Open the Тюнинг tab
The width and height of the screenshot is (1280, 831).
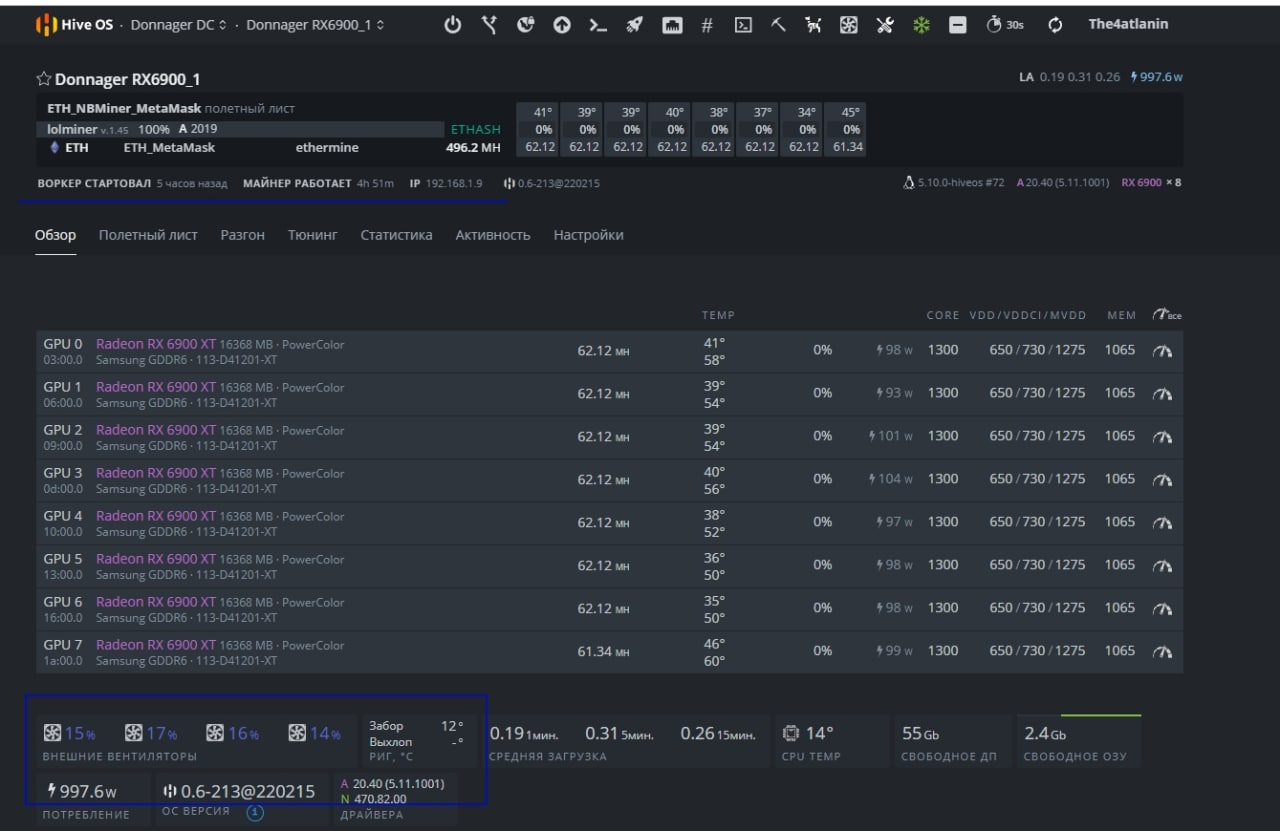click(313, 235)
